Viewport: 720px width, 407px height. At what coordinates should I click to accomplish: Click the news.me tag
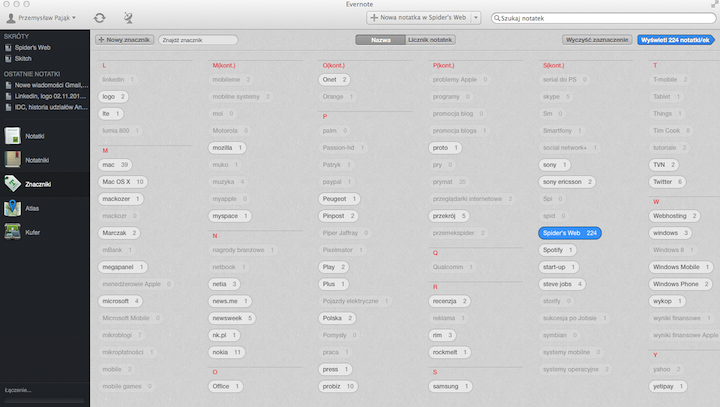pos(230,301)
